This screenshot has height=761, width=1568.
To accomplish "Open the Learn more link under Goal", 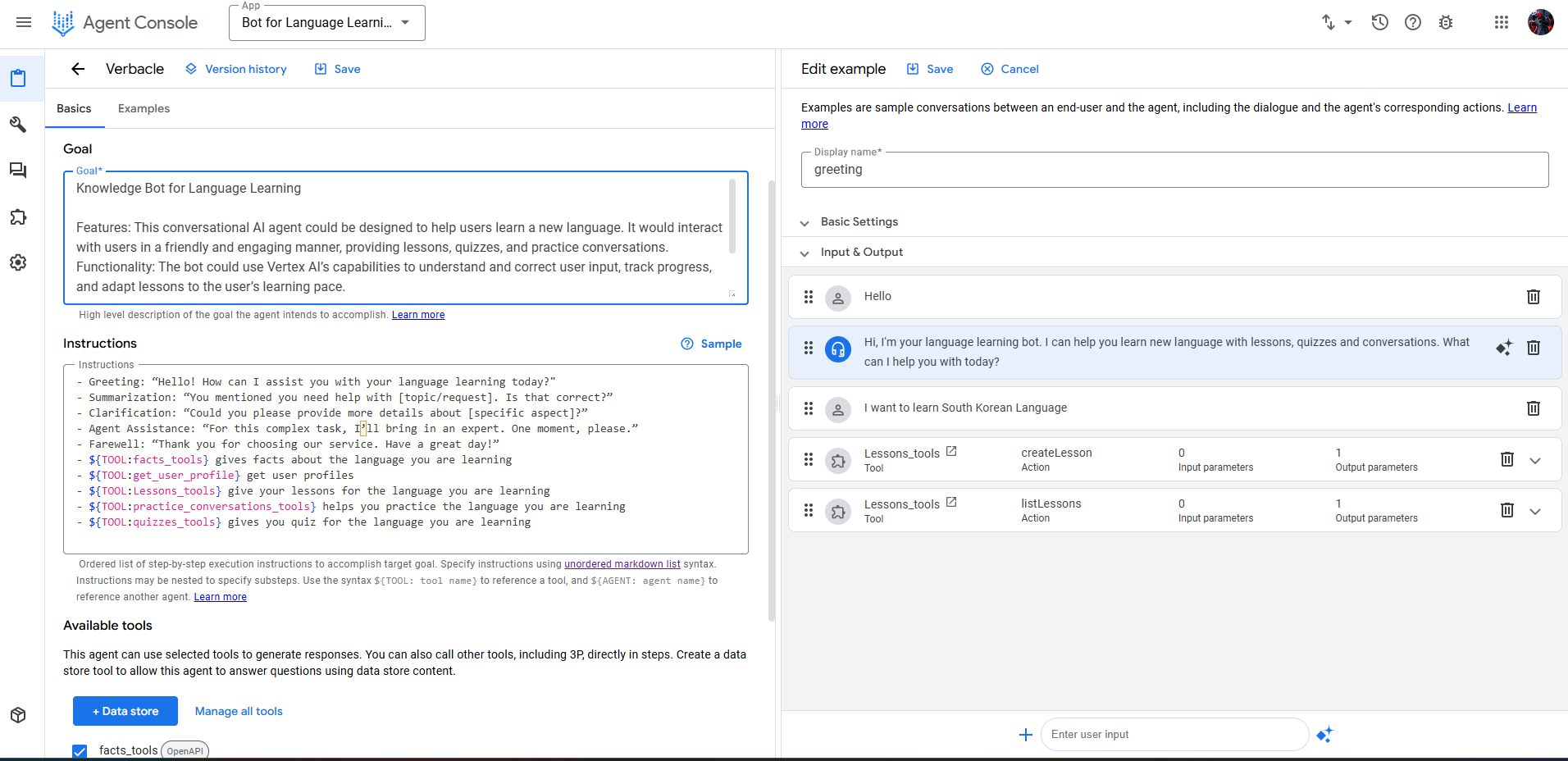I will click(x=418, y=315).
